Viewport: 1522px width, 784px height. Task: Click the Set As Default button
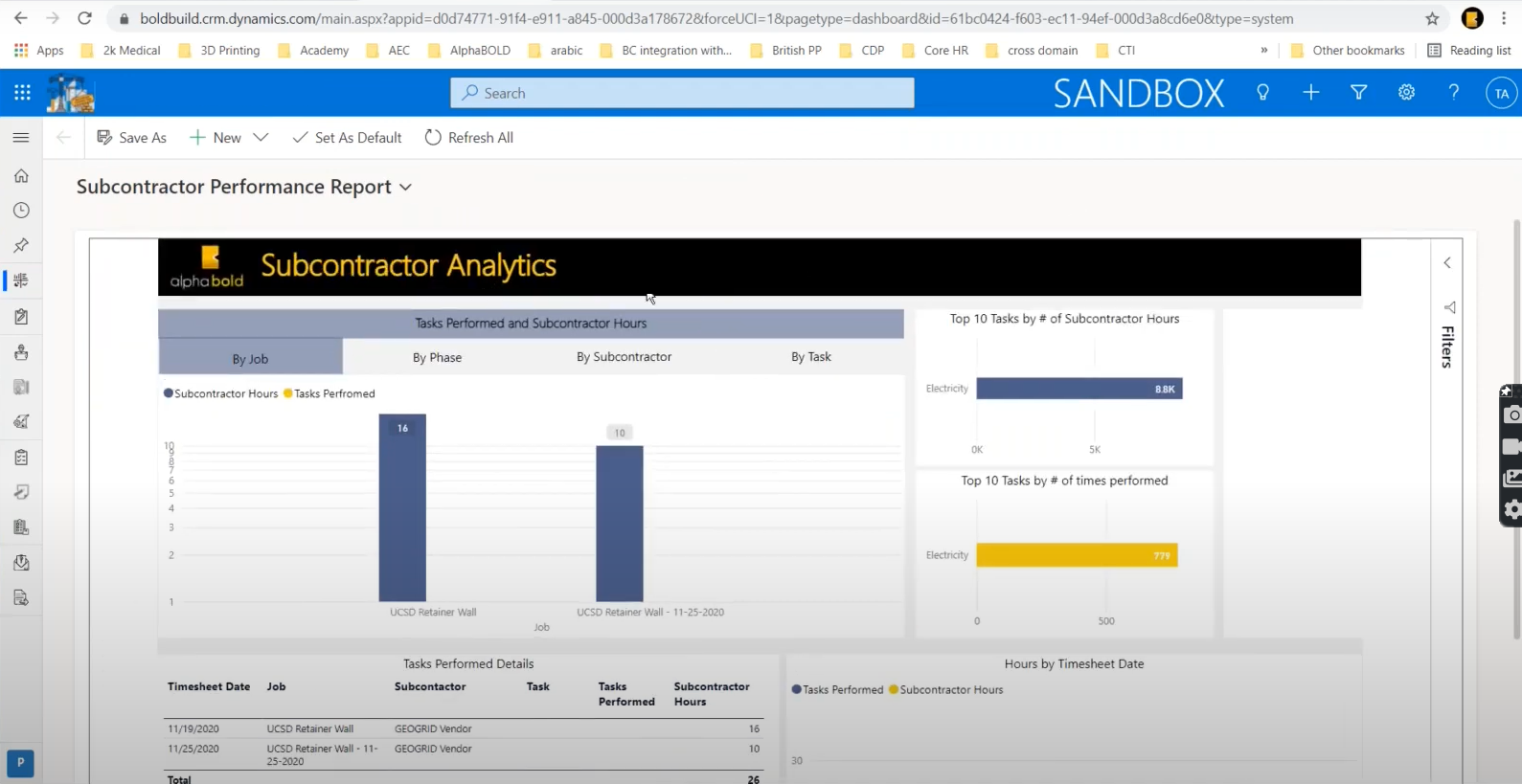click(x=347, y=138)
